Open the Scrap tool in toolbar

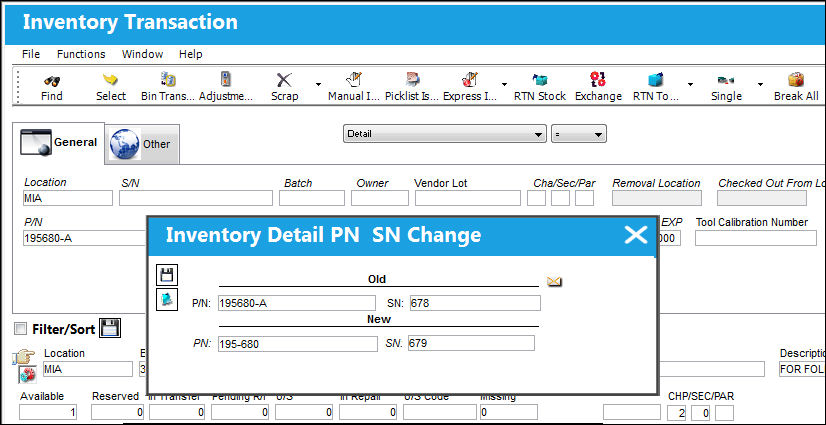284,87
